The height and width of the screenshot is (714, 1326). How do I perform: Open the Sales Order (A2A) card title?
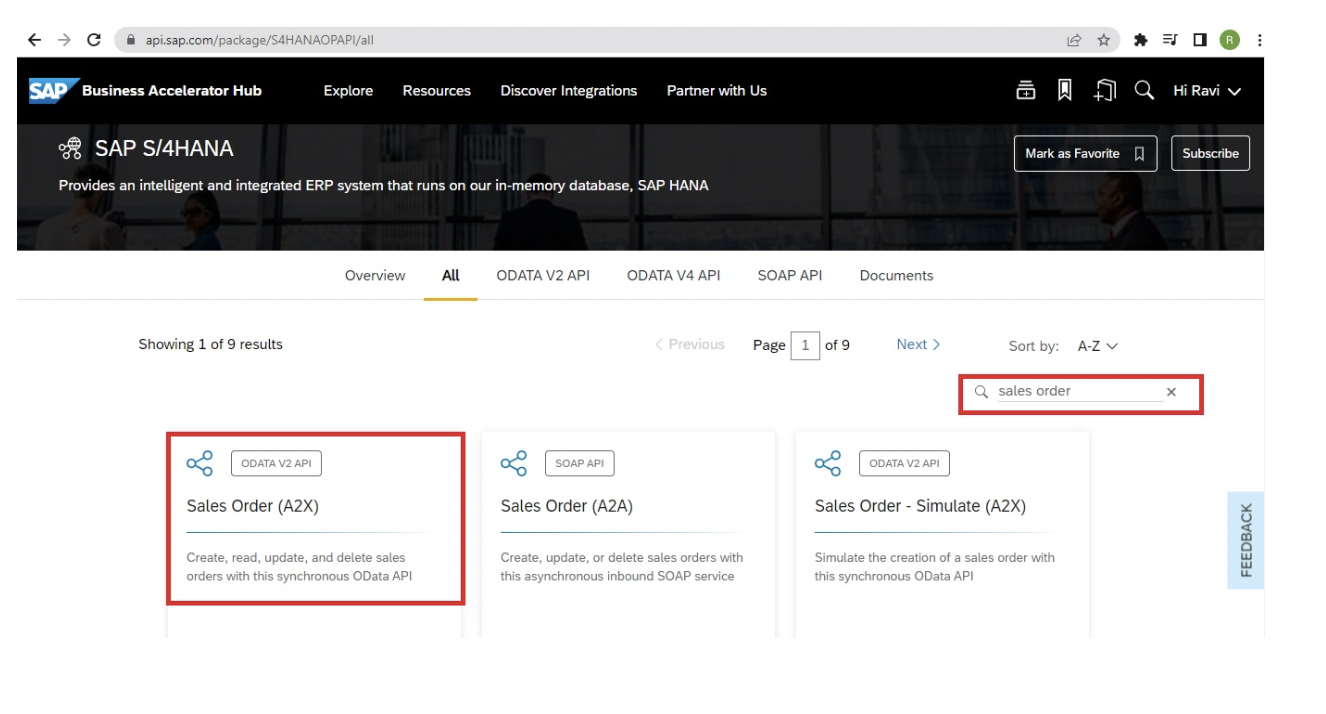567,506
